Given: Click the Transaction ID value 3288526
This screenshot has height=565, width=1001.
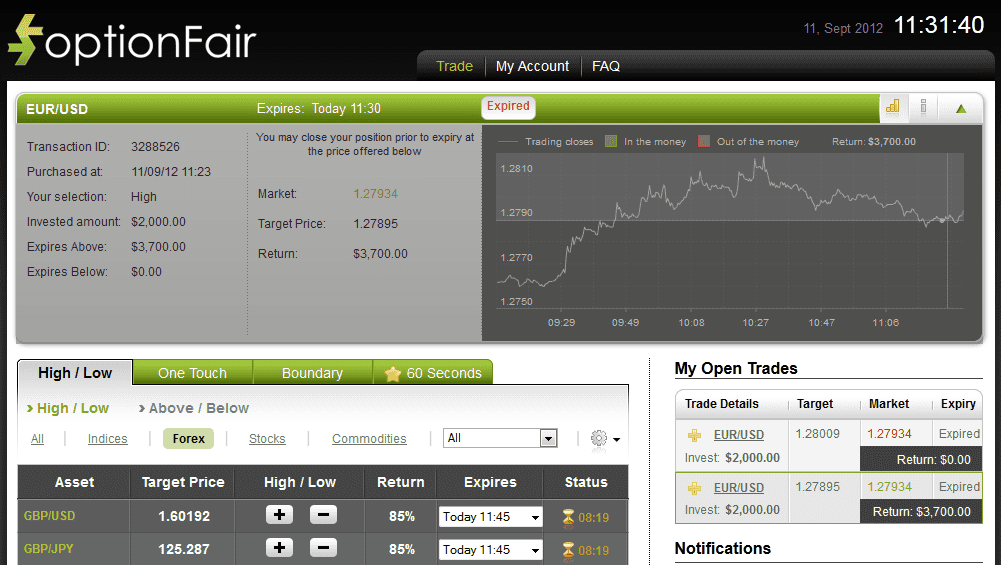Looking at the screenshot, I should pos(155,147).
